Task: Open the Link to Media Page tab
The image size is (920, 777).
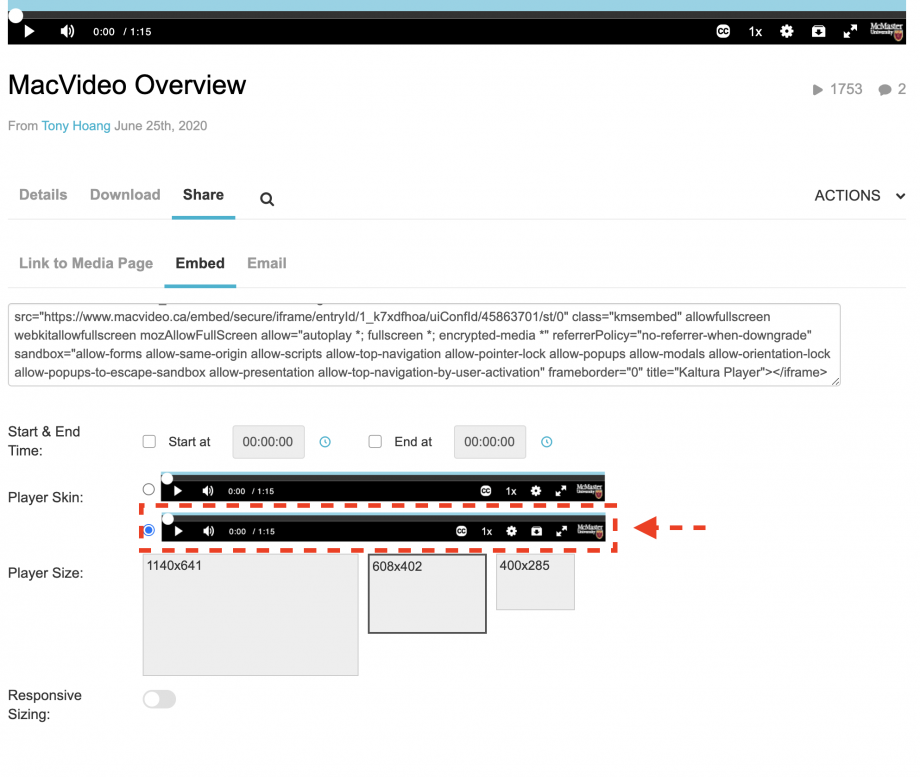Action: tap(86, 263)
